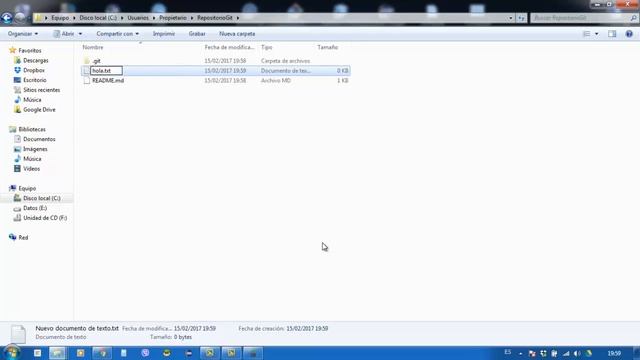Open Datos (E:) drive

tap(35, 208)
